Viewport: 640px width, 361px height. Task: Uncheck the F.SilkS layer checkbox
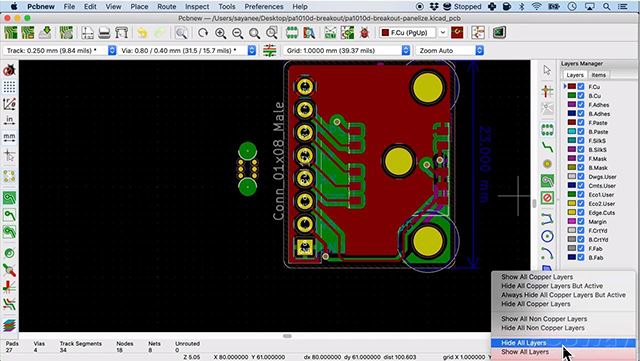[x=581, y=140]
